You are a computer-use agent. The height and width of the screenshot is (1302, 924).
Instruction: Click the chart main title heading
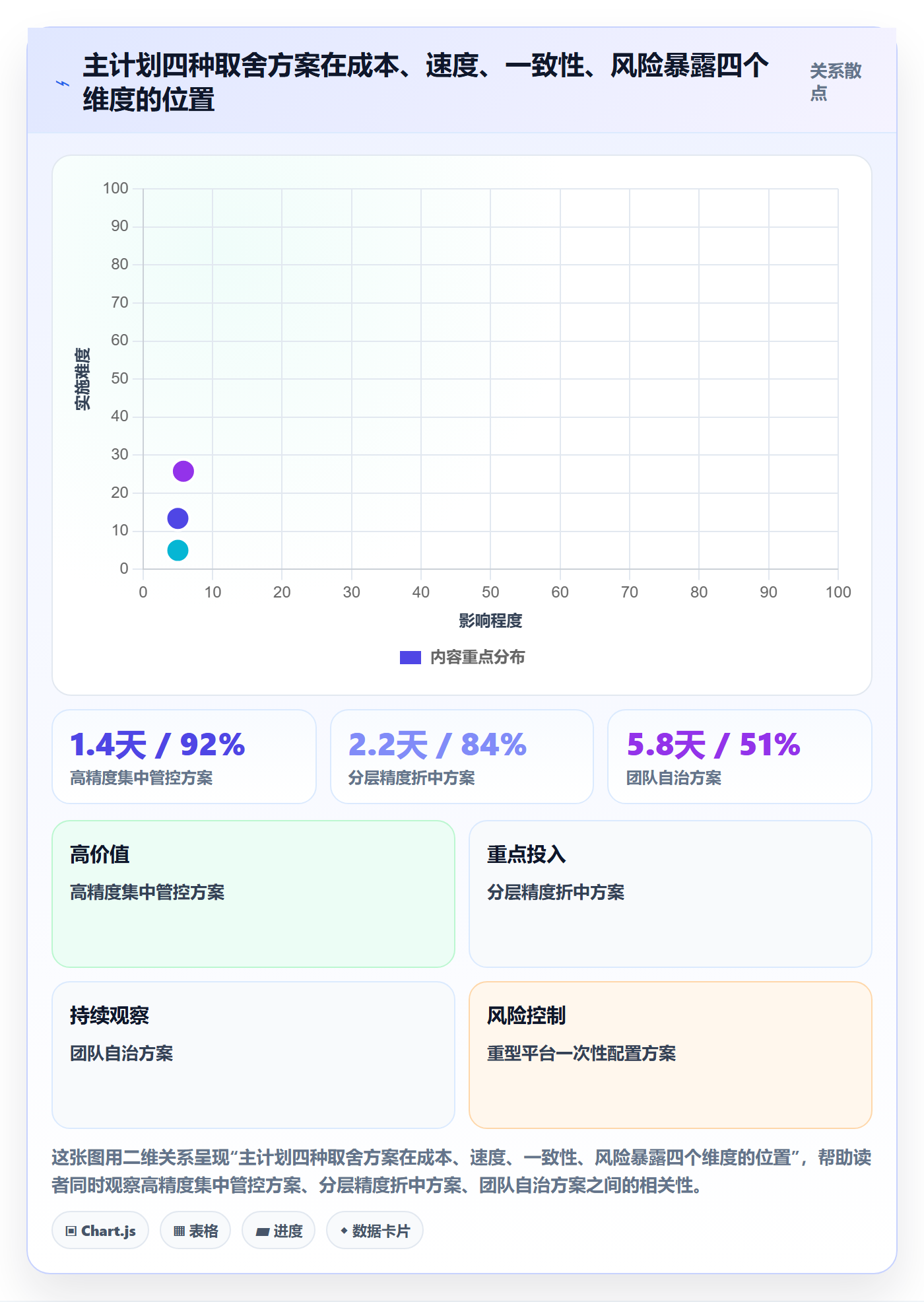(426, 83)
